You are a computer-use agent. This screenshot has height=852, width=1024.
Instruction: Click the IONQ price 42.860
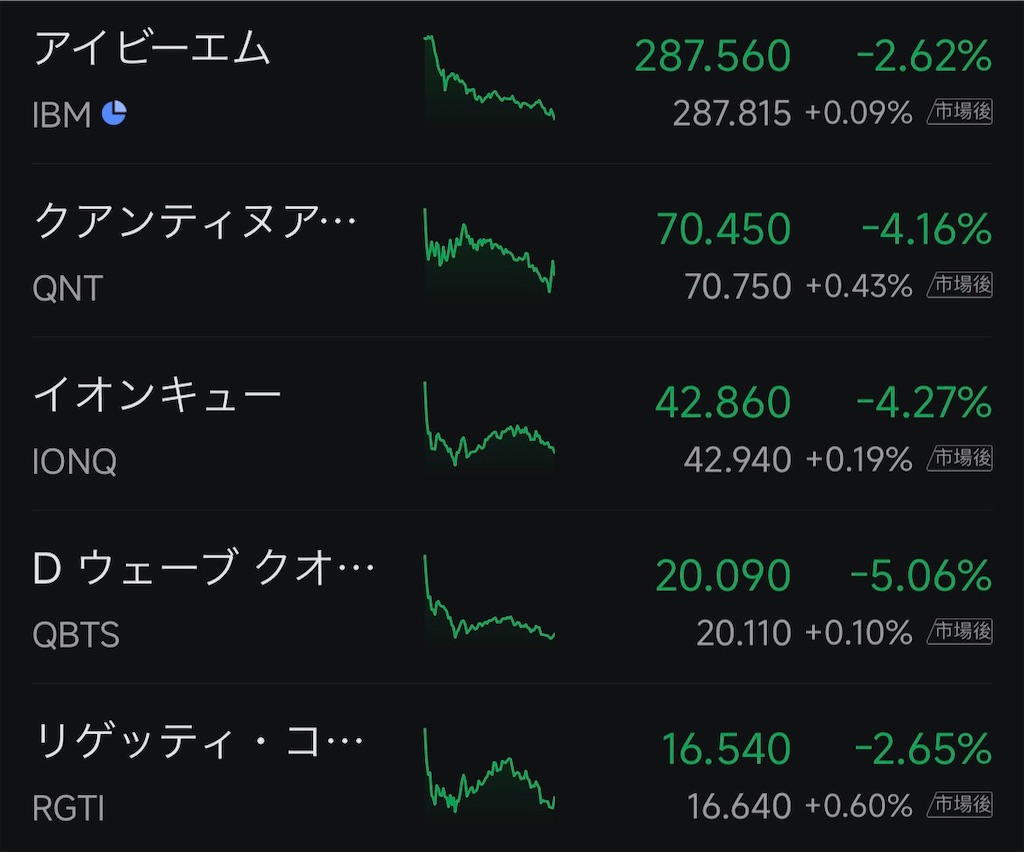tap(723, 402)
